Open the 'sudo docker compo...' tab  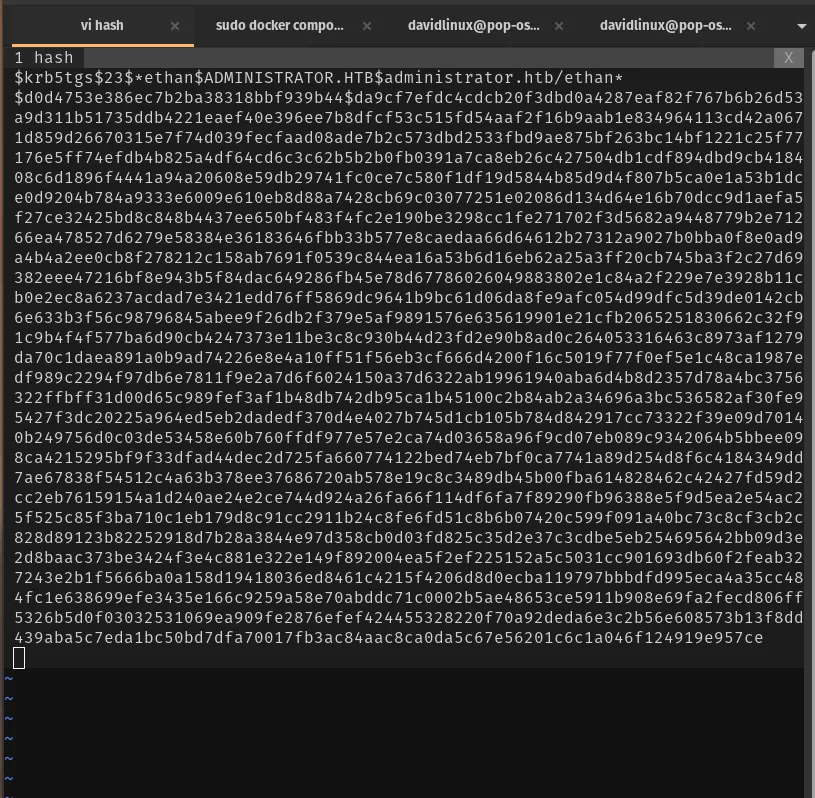click(279, 25)
